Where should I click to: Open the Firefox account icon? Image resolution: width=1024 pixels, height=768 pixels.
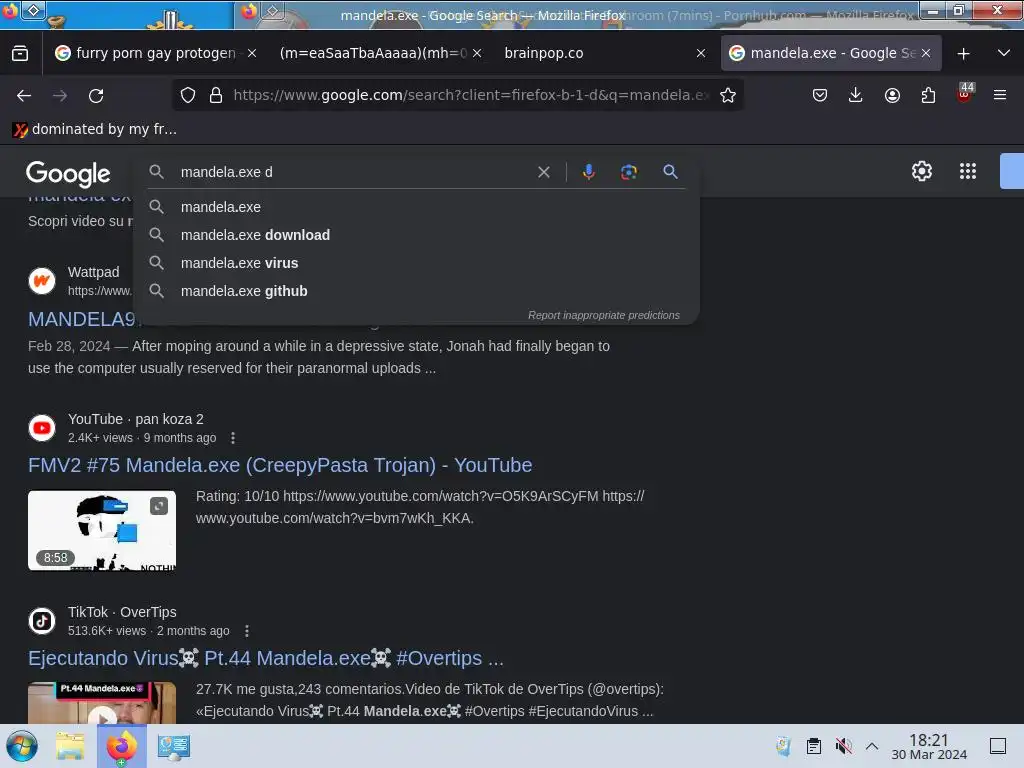892,95
